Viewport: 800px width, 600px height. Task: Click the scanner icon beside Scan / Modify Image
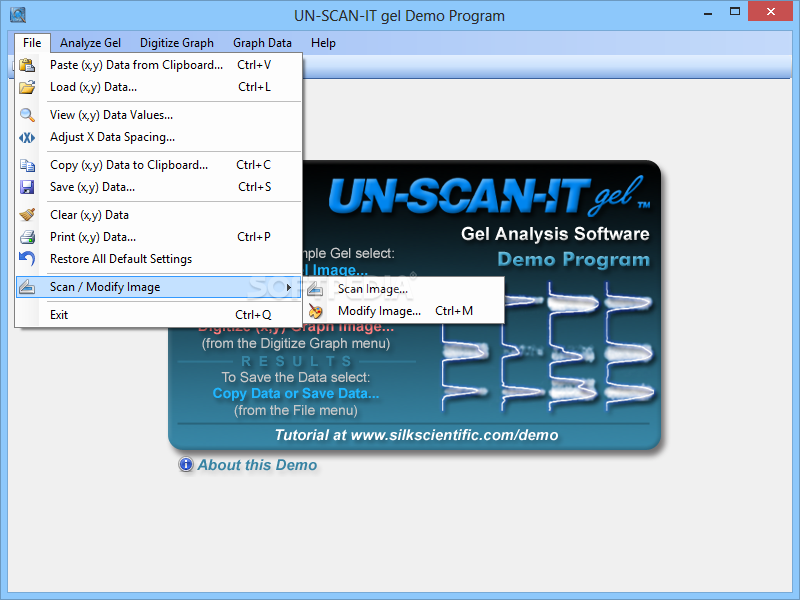(27, 287)
